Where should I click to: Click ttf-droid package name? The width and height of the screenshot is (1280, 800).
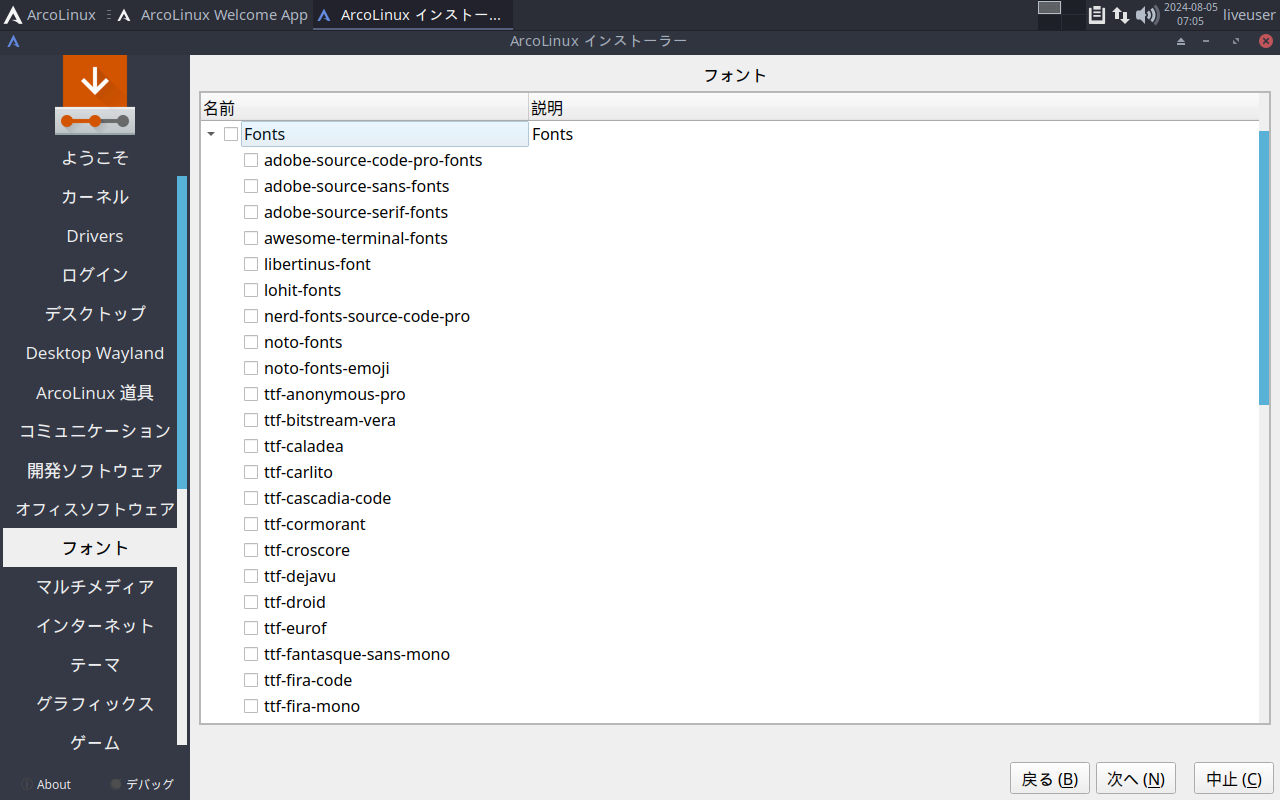(x=295, y=602)
